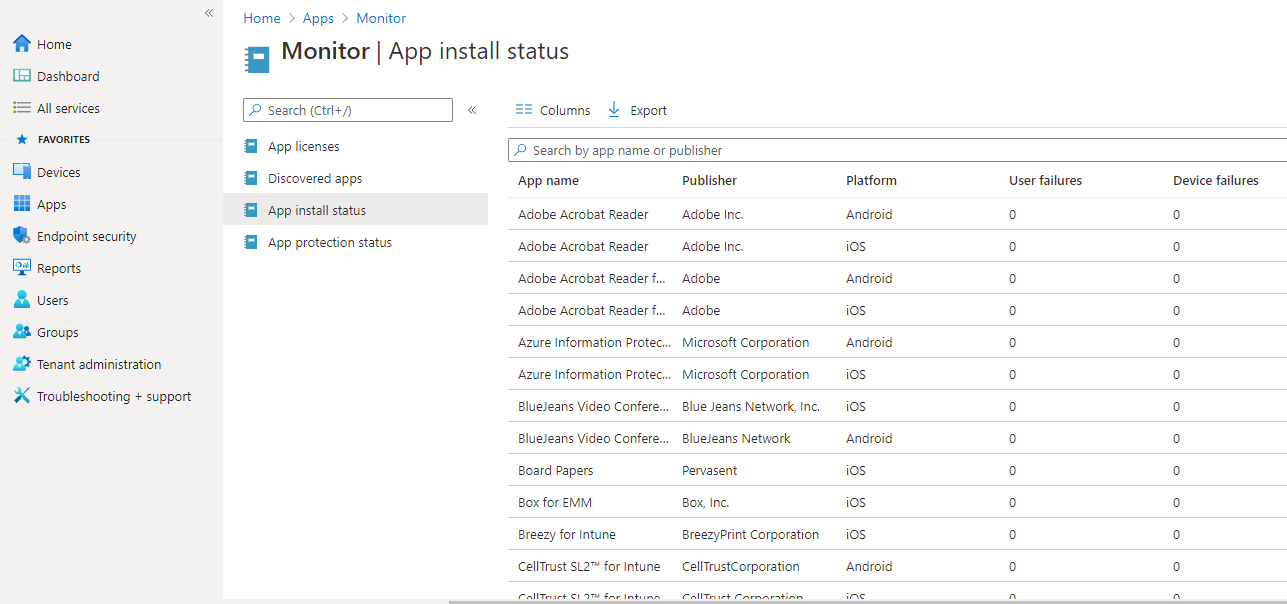The width and height of the screenshot is (1287, 604).
Task: Collapse the main left navigation sidebar
Action: [x=209, y=13]
